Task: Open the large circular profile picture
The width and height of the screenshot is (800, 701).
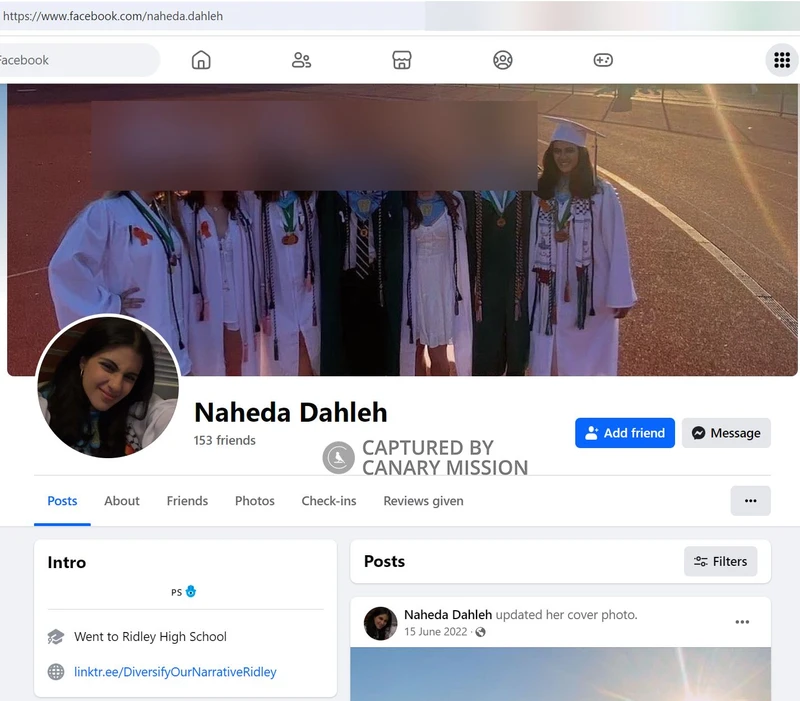Action: coord(108,387)
